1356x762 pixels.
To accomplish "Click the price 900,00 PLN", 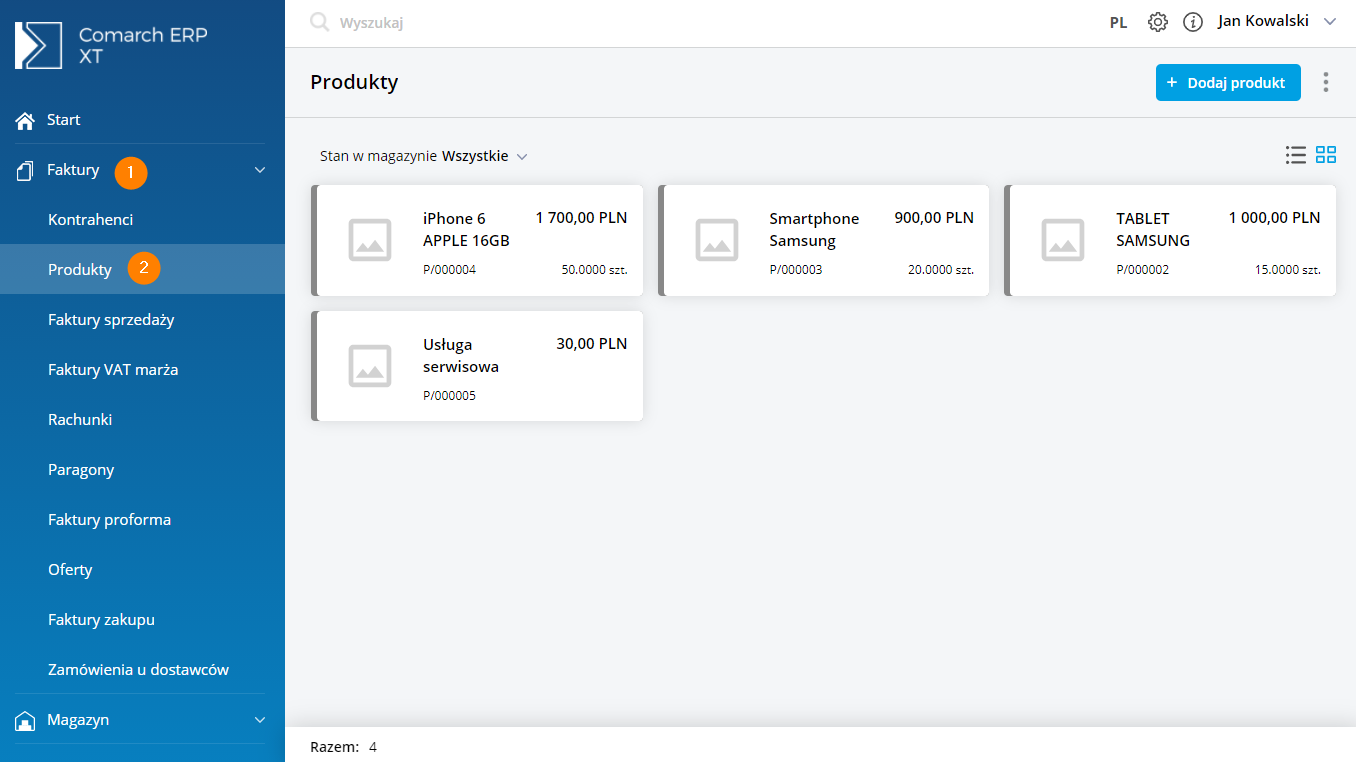I will [x=934, y=217].
